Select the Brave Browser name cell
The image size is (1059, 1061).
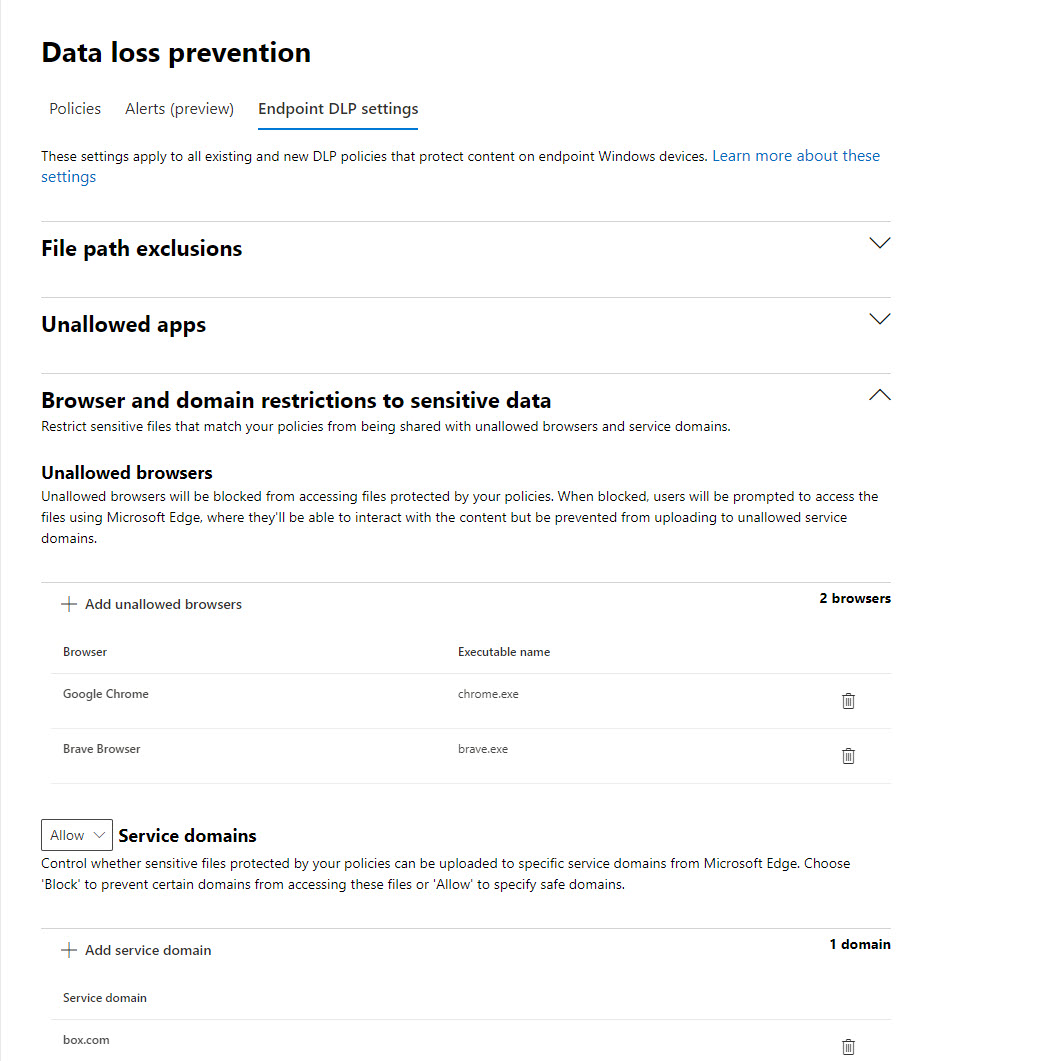click(x=102, y=749)
